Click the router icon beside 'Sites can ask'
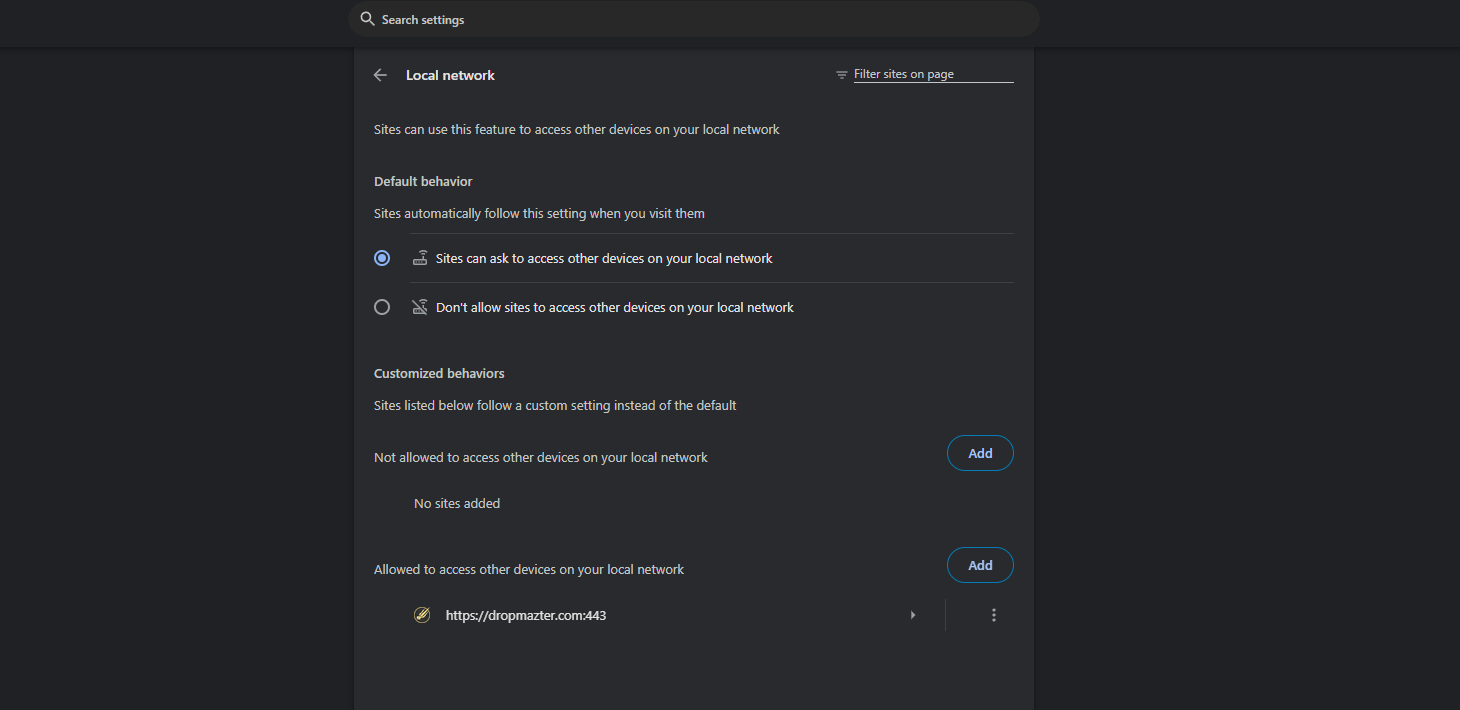Viewport: 1460px width, 710px height. pos(420,258)
